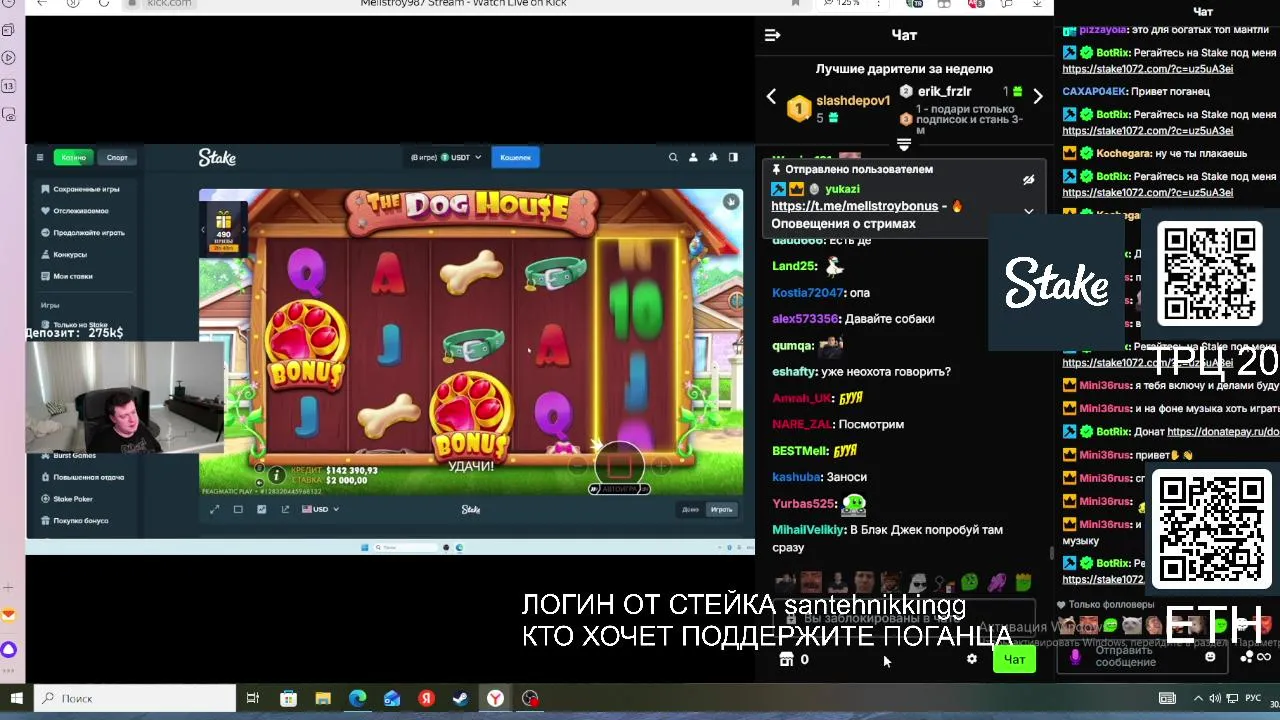Show next top gifter with right arrow
Screen dimensions: 1280x720
1037,97
